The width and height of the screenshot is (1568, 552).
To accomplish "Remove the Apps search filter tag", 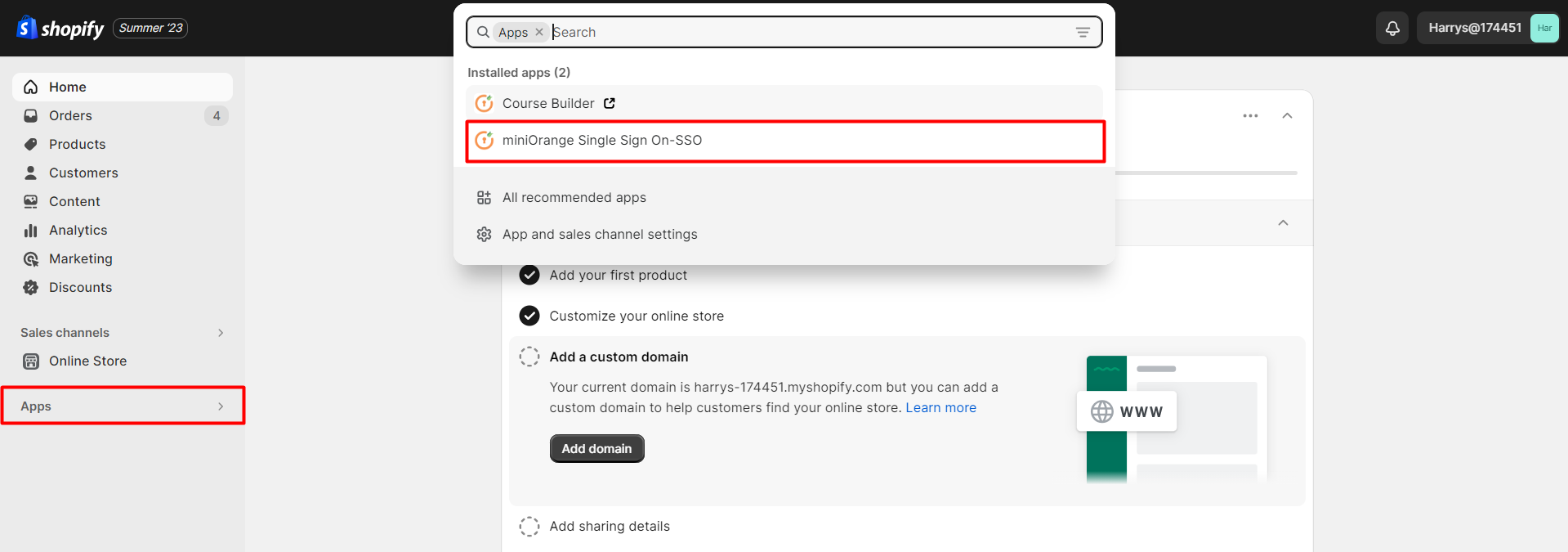I will point(539,32).
